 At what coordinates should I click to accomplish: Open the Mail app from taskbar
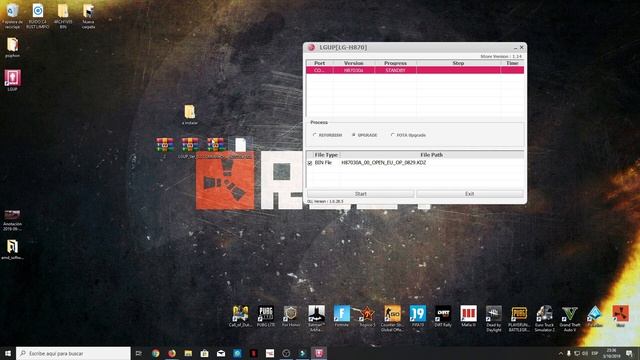pyautogui.click(x=221, y=353)
